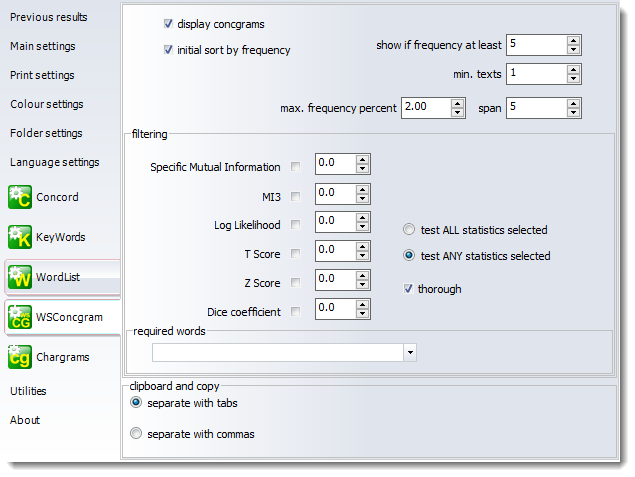Decrease show if frequency at least value

[x=573, y=50]
